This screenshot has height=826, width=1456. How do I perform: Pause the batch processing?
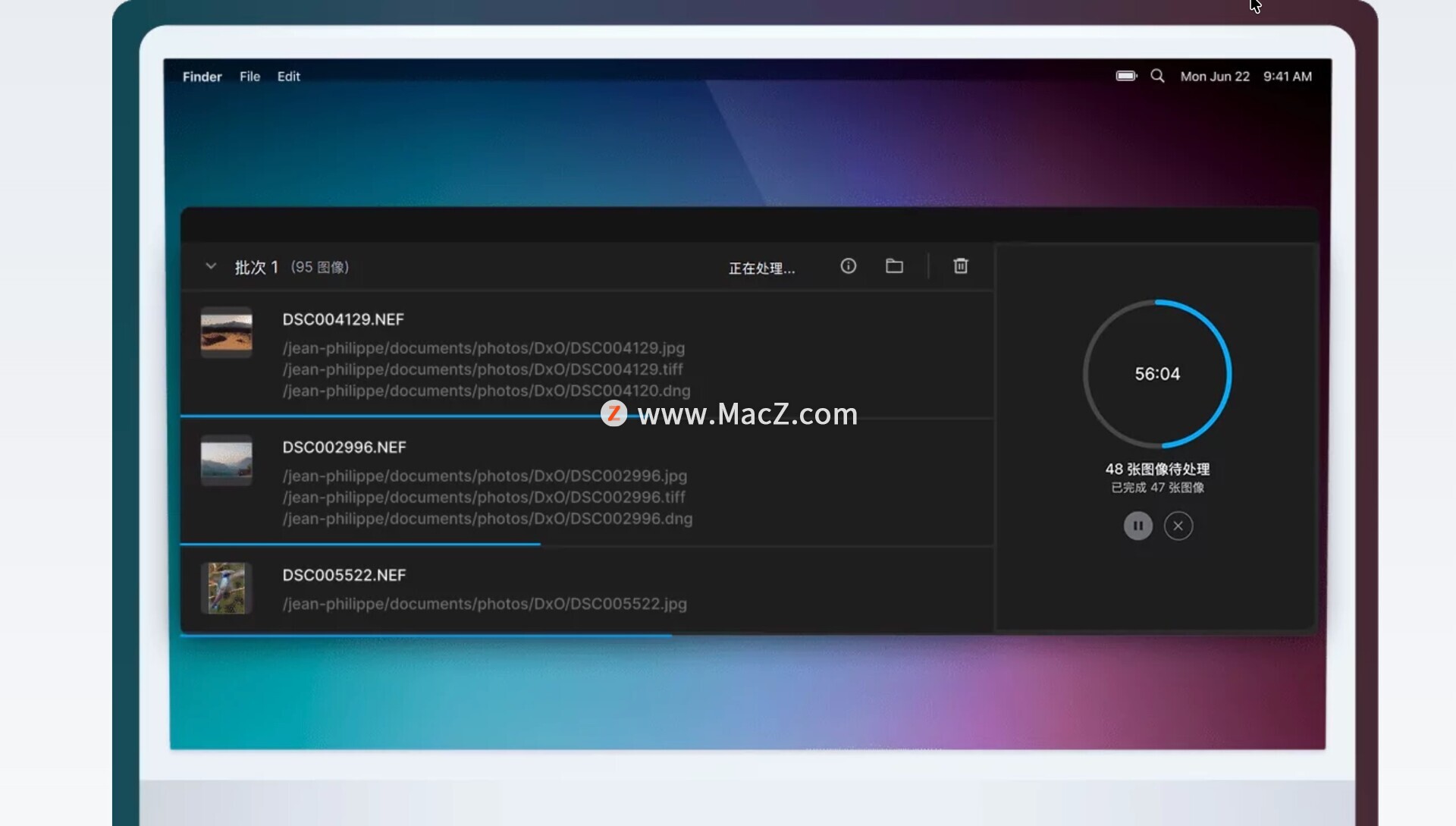click(x=1137, y=526)
